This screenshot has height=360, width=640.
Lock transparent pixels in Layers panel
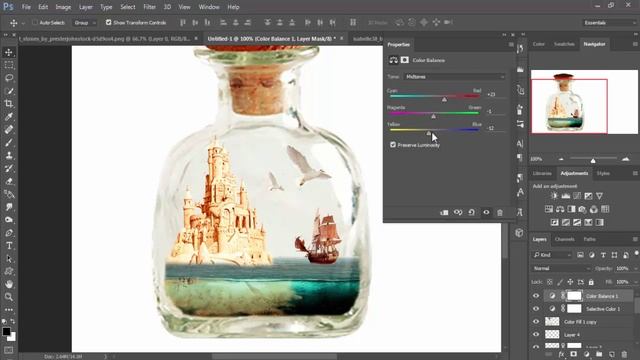pos(550,282)
